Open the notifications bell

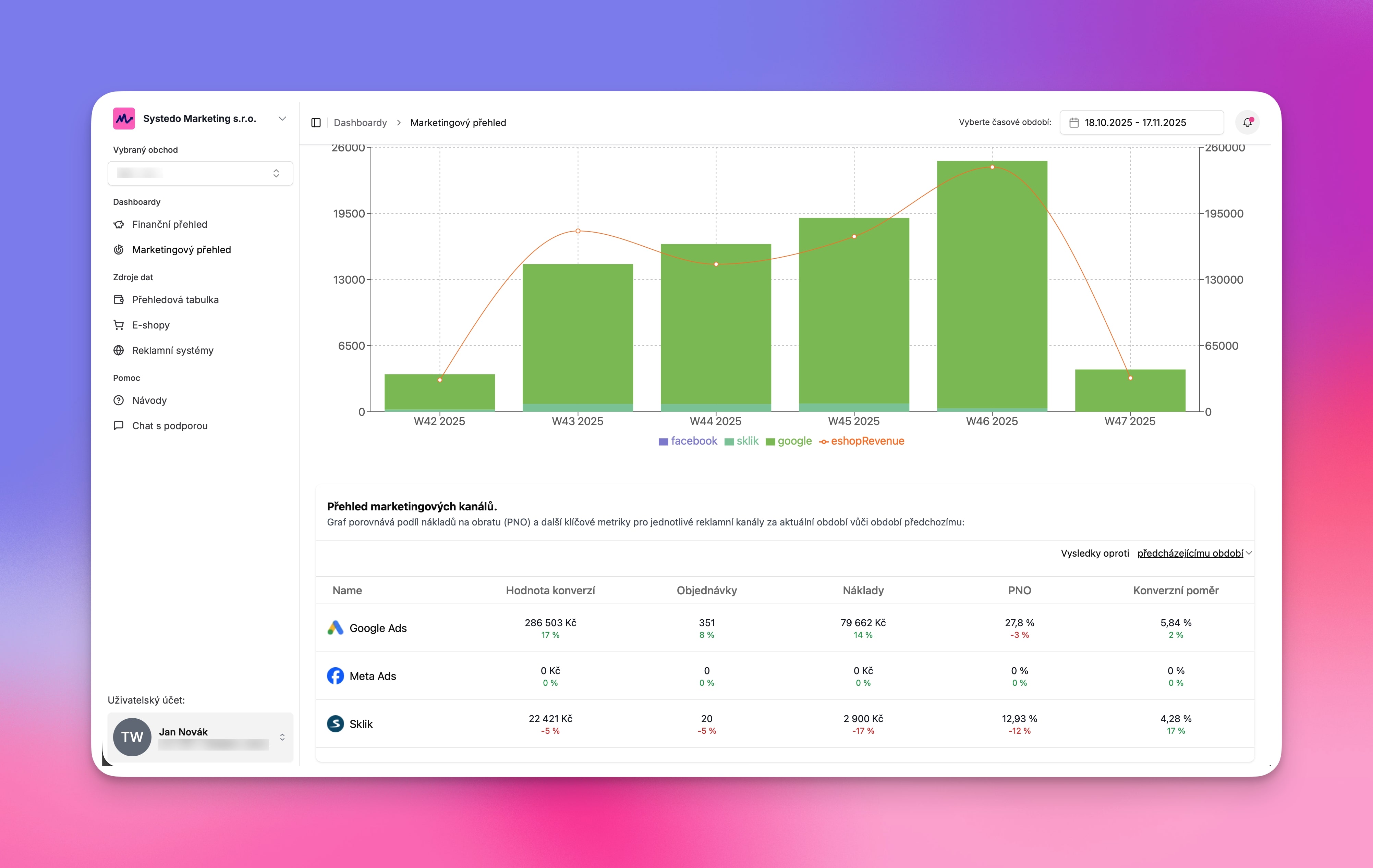[1247, 123]
